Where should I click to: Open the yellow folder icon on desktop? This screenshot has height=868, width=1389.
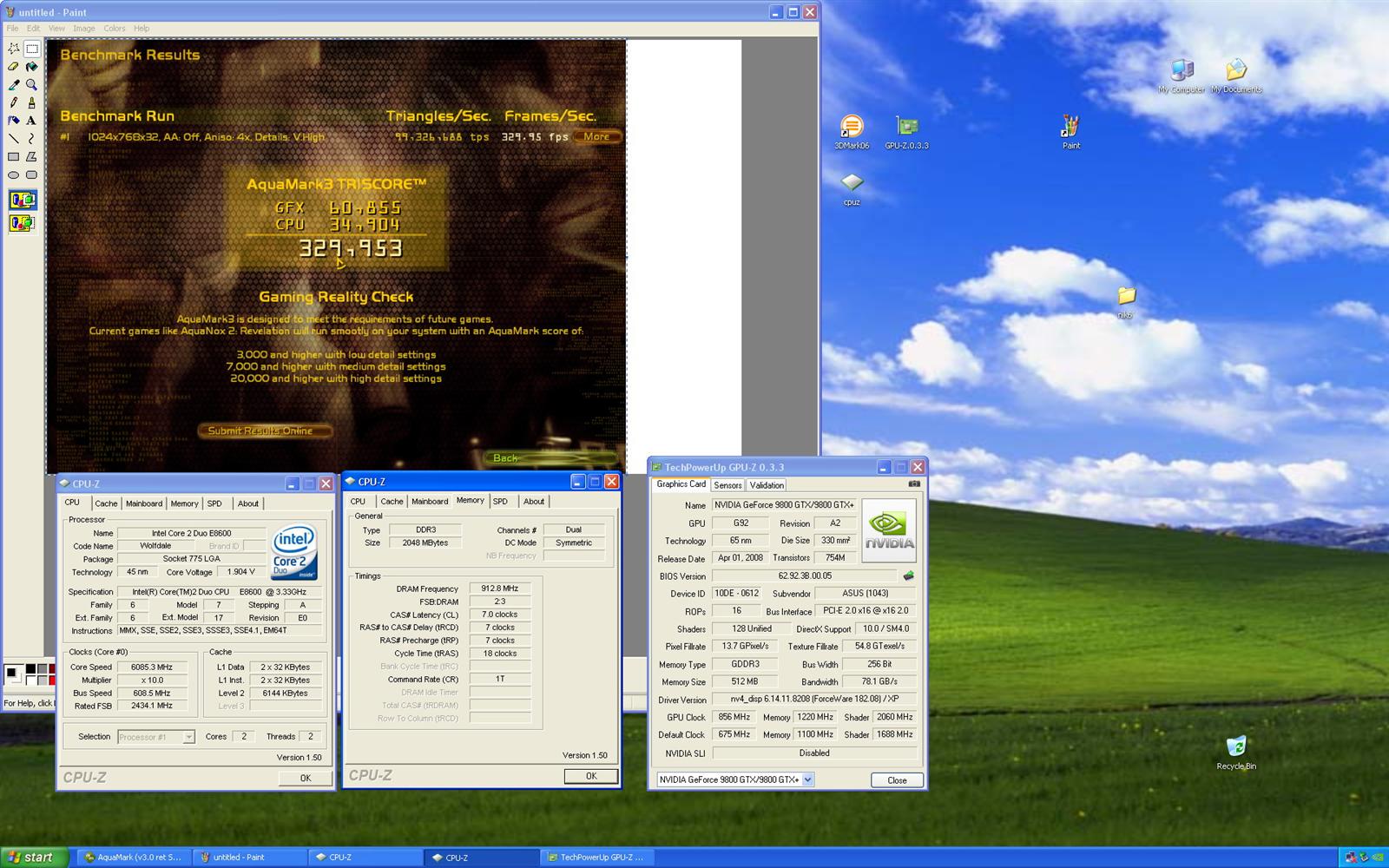(1126, 302)
